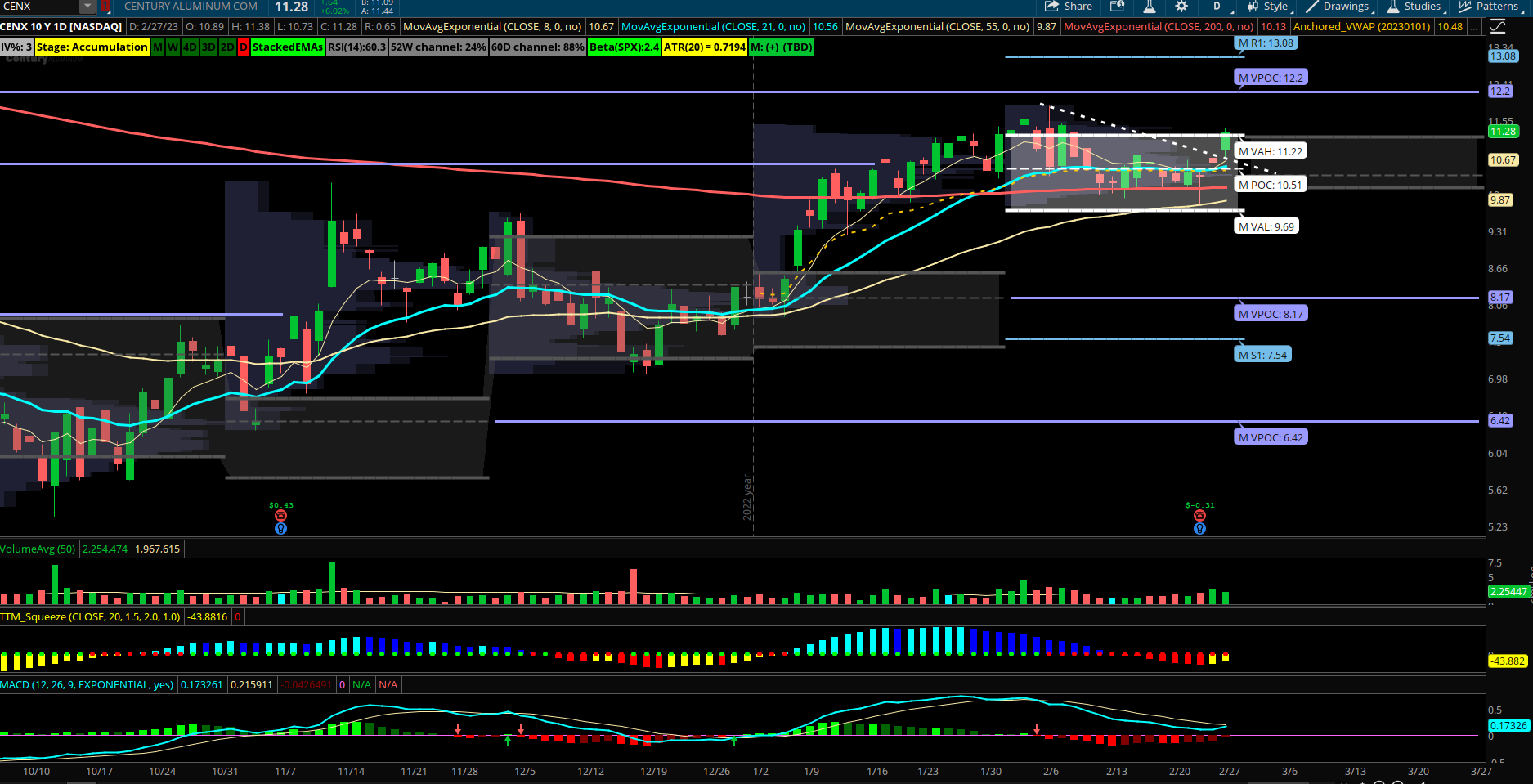
Task: Click the 13.08 price axis label
Action: pyautogui.click(x=1503, y=56)
